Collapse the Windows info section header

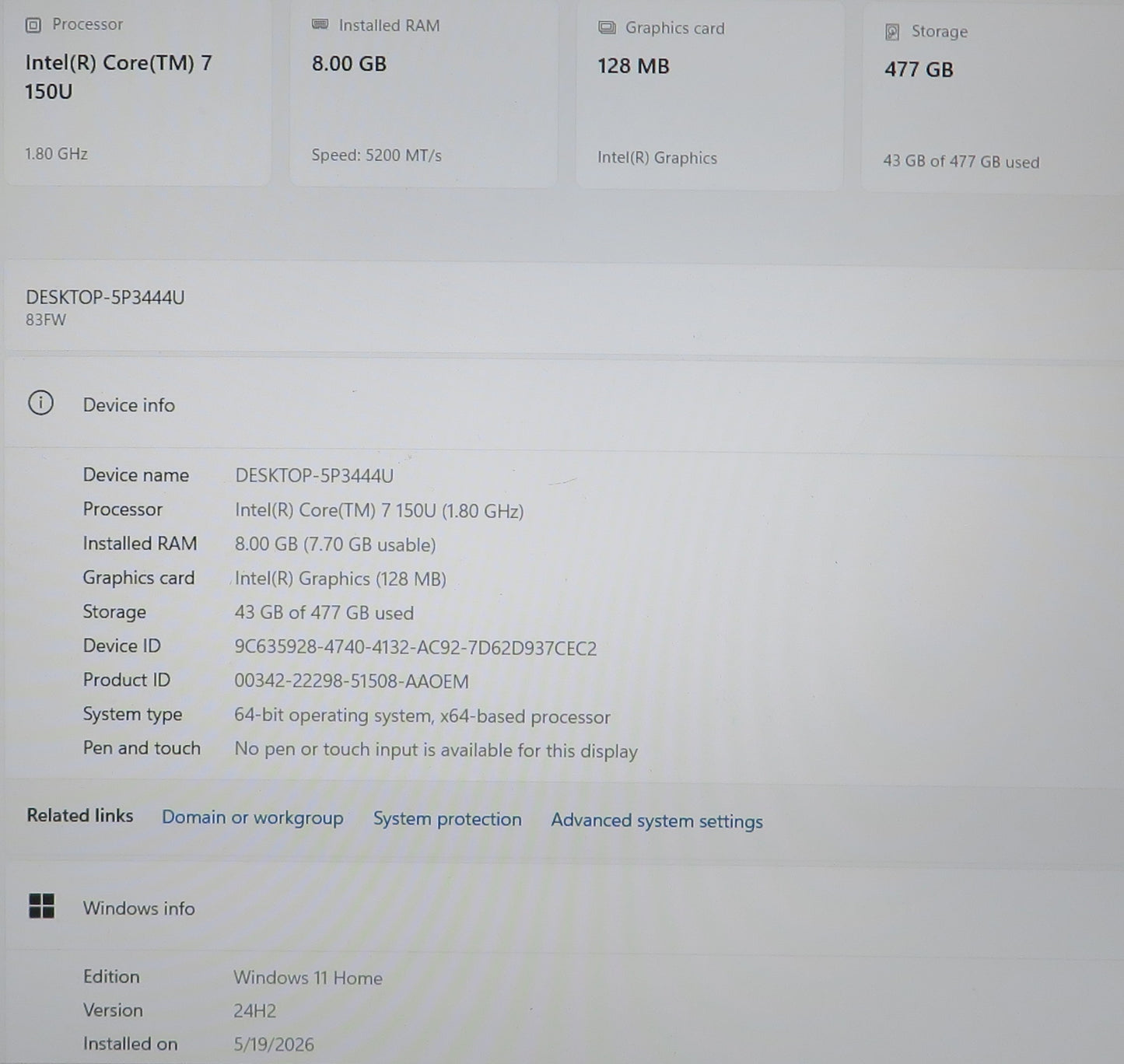pyautogui.click(x=564, y=908)
